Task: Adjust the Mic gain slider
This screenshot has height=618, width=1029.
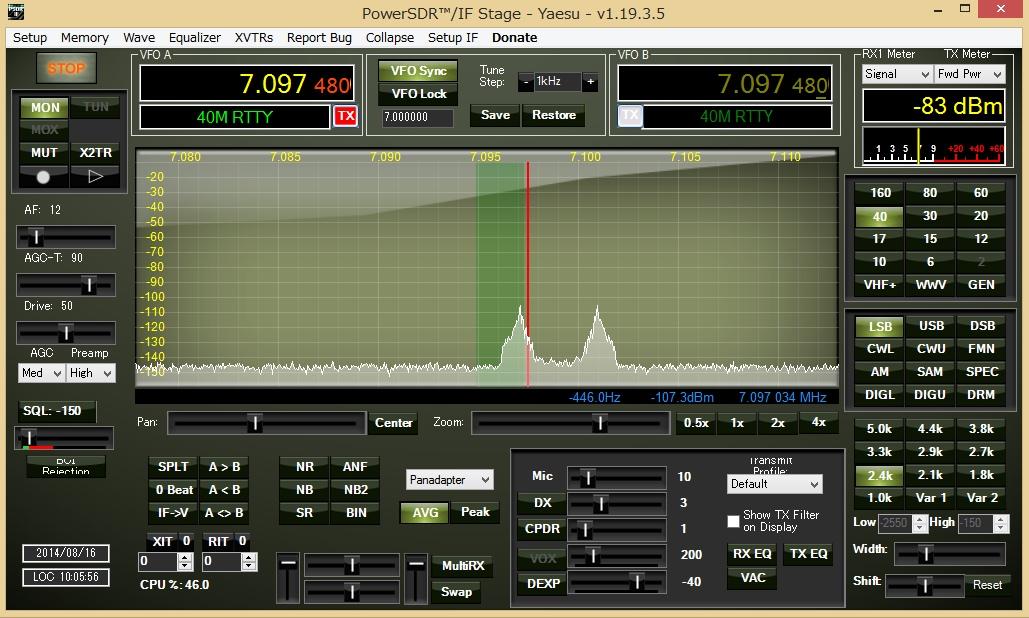Action: coord(617,478)
